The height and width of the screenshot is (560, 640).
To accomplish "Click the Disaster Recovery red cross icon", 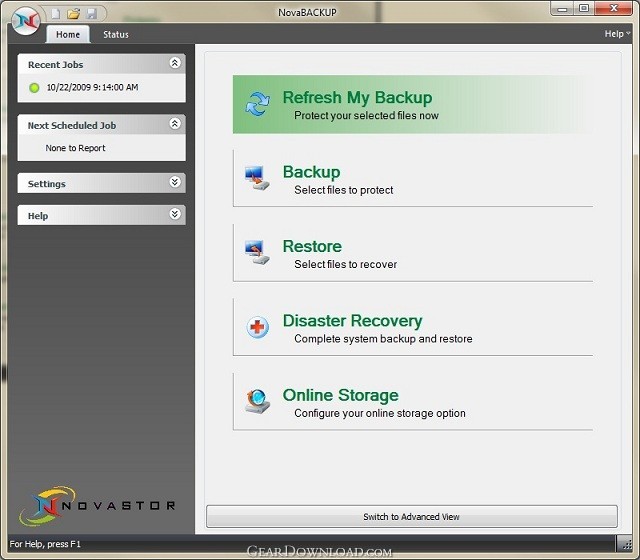I will click(x=258, y=327).
